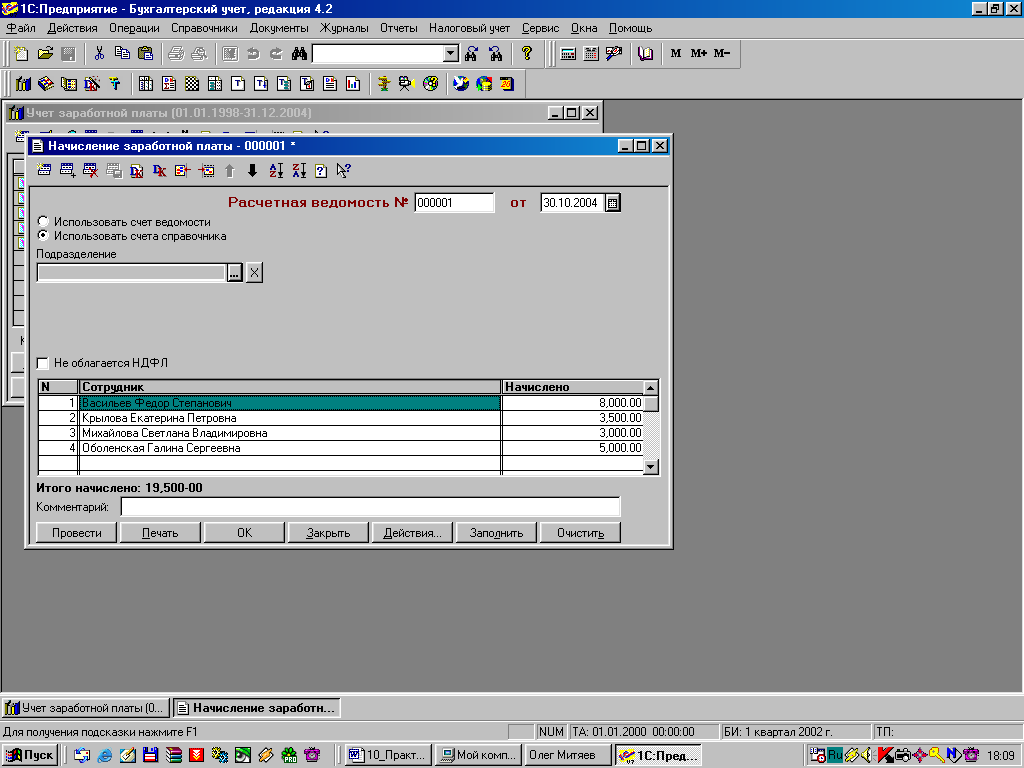The width and height of the screenshot is (1024, 768).
Task: Click the new row icon in document toolbar
Action: (x=44, y=170)
